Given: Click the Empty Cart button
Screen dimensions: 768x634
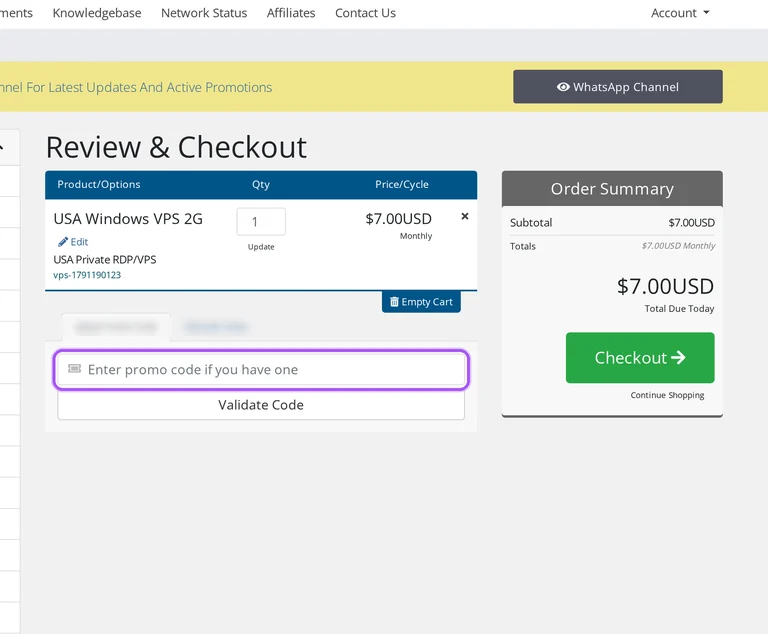Looking at the screenshot, I should click(421, 302).
